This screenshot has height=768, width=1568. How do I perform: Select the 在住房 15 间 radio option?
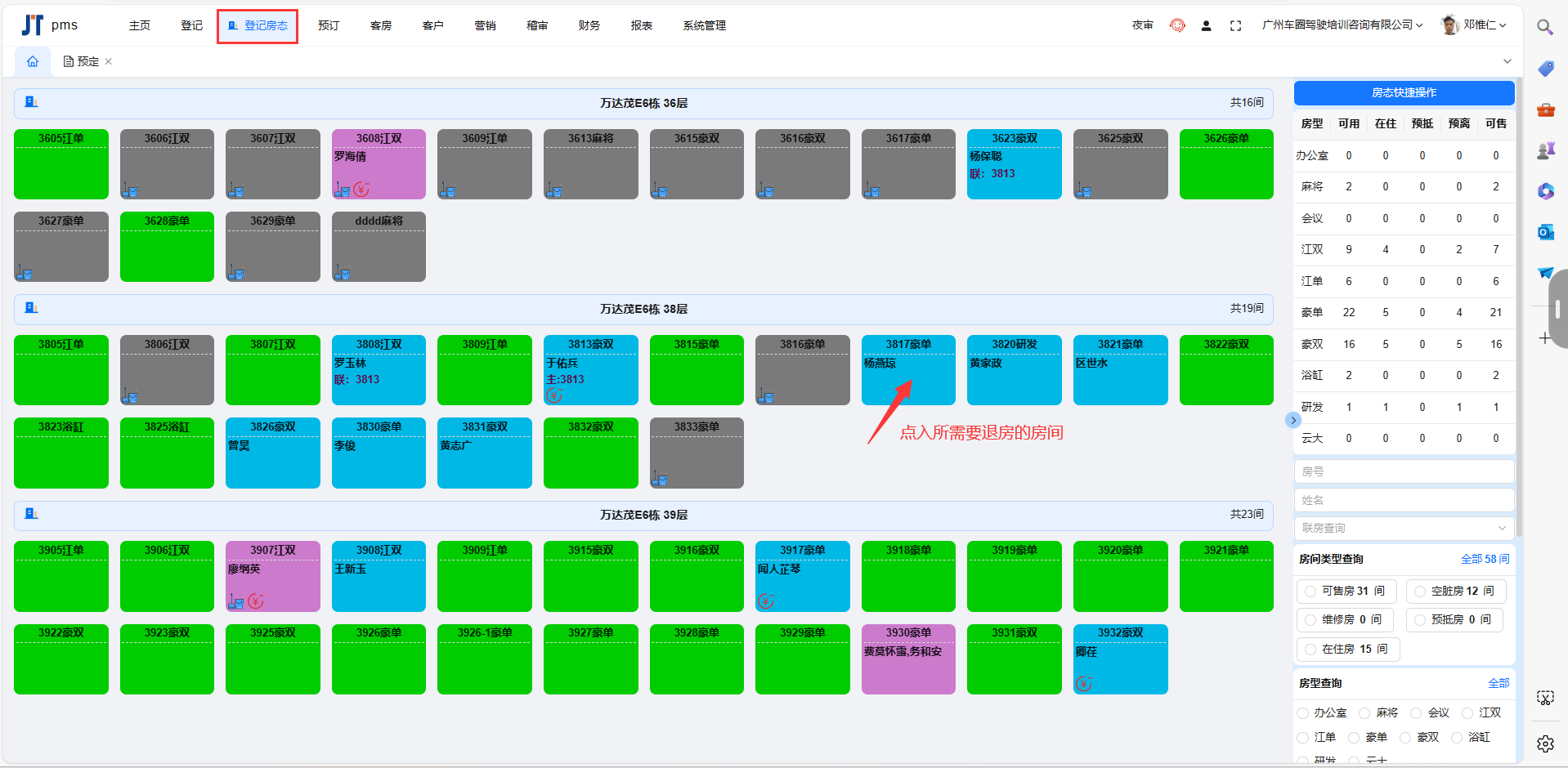coord(1310,649)
